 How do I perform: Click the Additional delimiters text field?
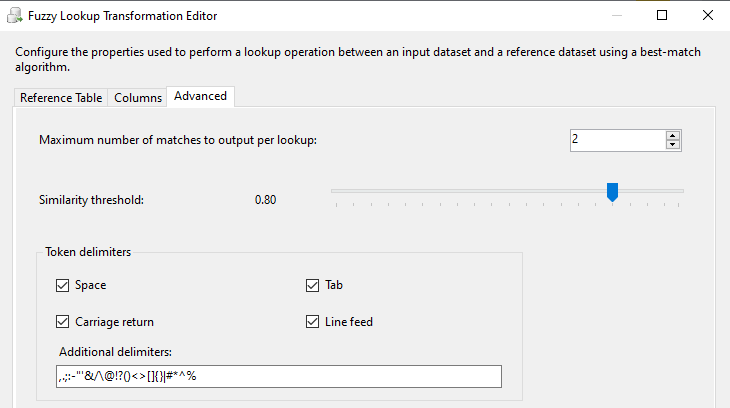point(279,376)
